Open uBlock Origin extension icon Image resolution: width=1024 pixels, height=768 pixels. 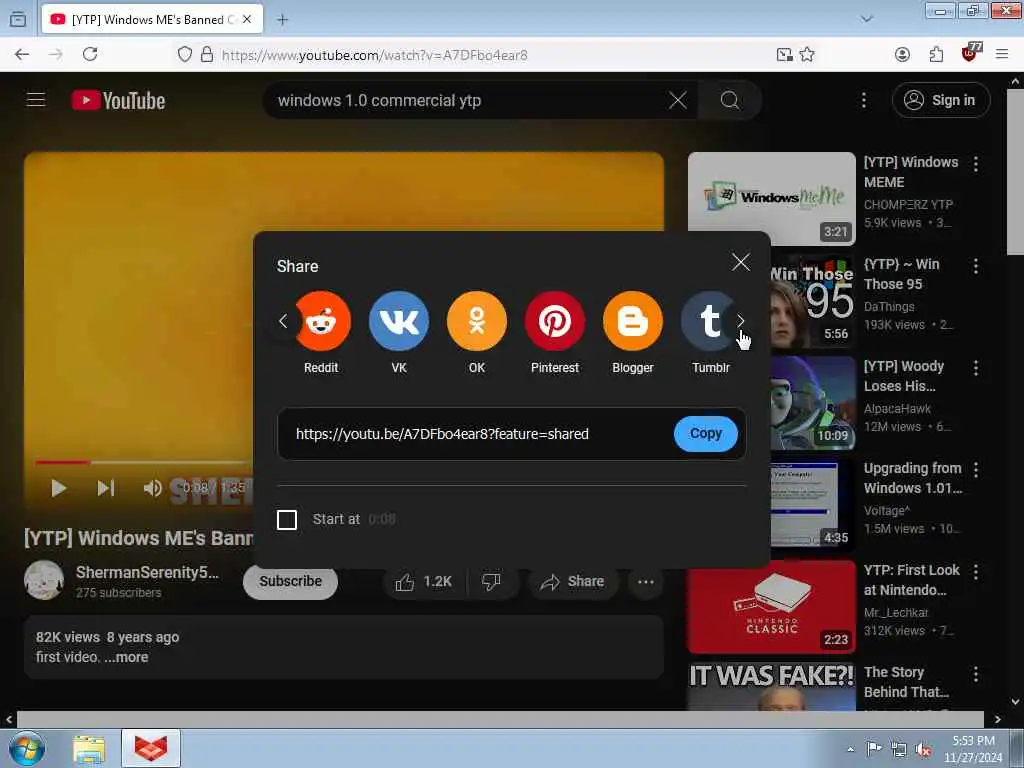click(970, 54)
